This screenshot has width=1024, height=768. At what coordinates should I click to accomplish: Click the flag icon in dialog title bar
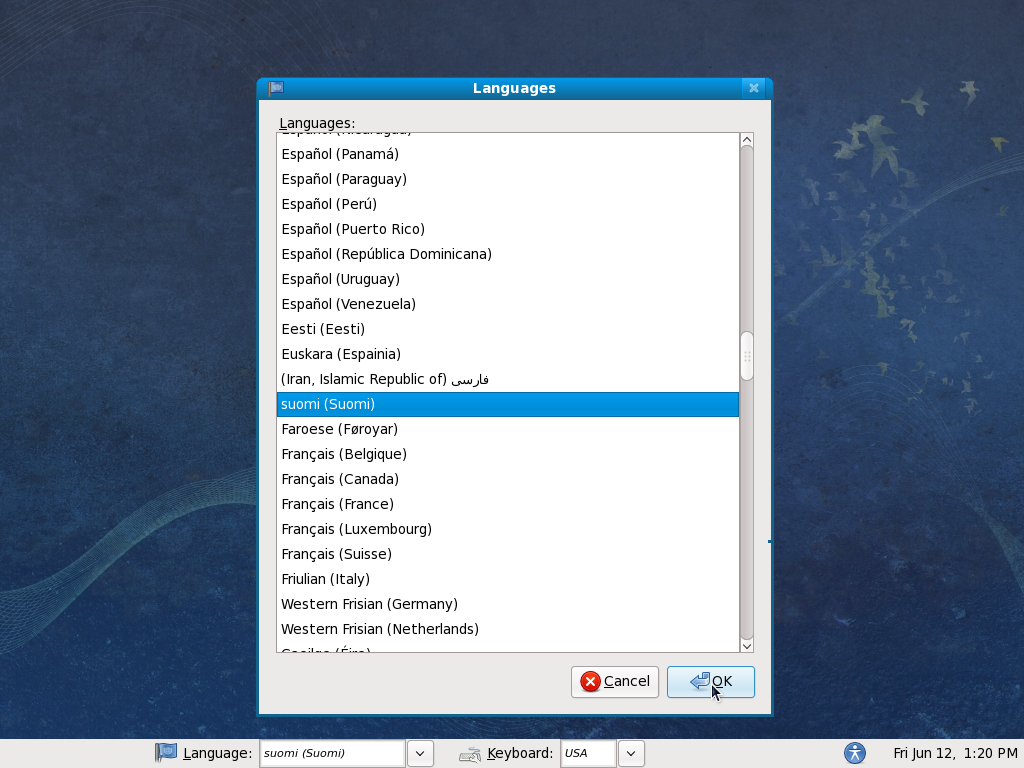276,88
